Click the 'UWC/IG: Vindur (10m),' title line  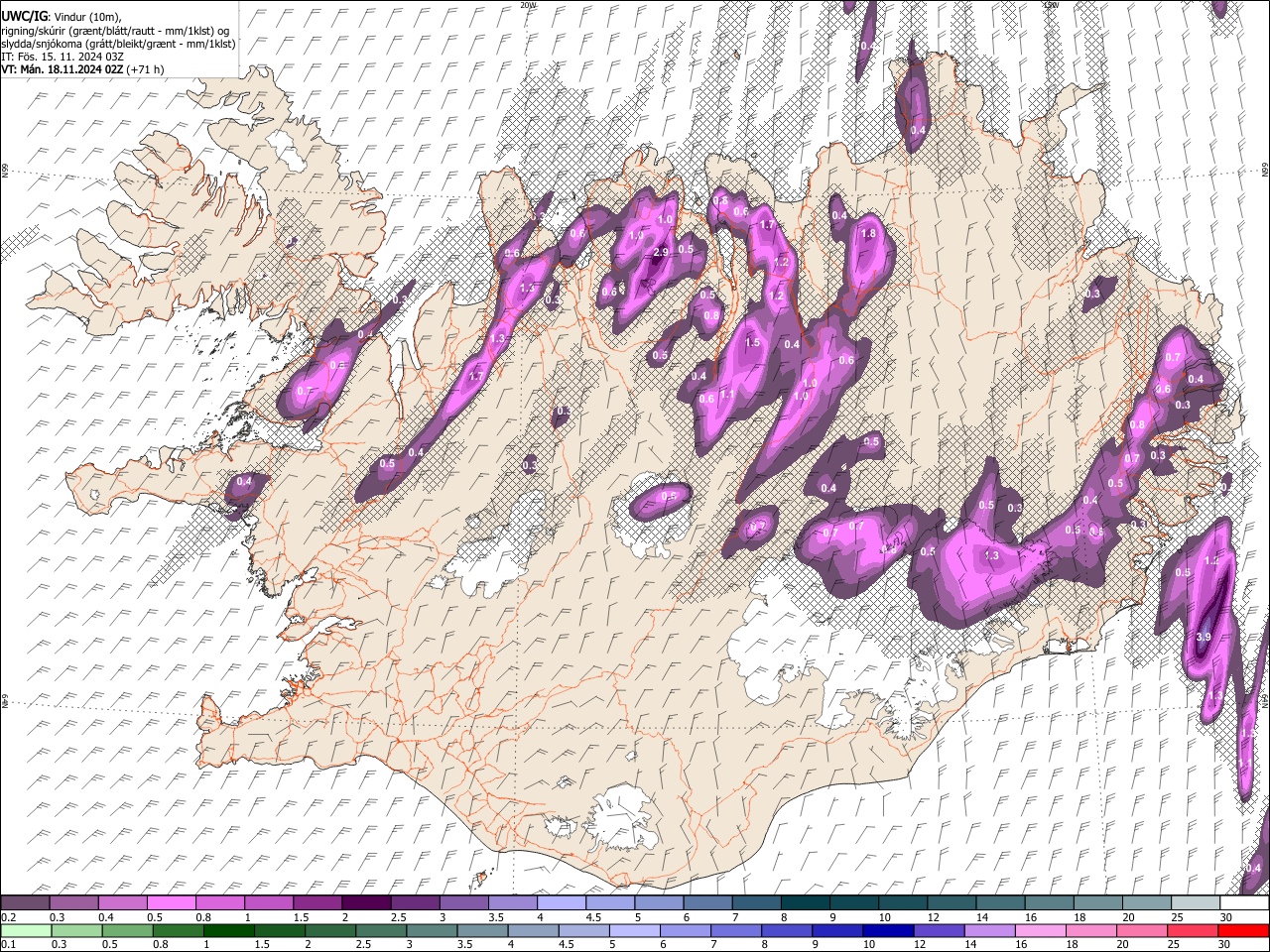[62, 17]
